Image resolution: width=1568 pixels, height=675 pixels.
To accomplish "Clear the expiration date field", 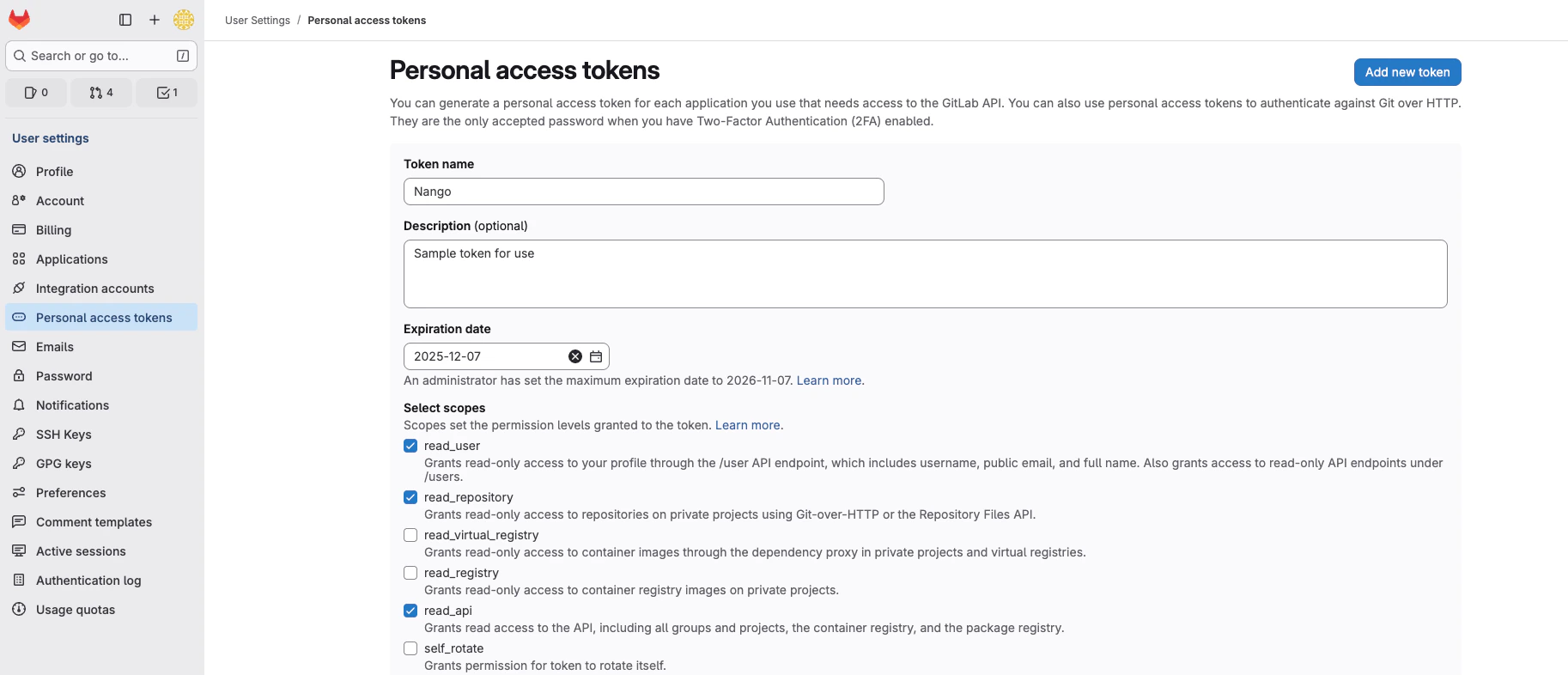I will [575, 356].
